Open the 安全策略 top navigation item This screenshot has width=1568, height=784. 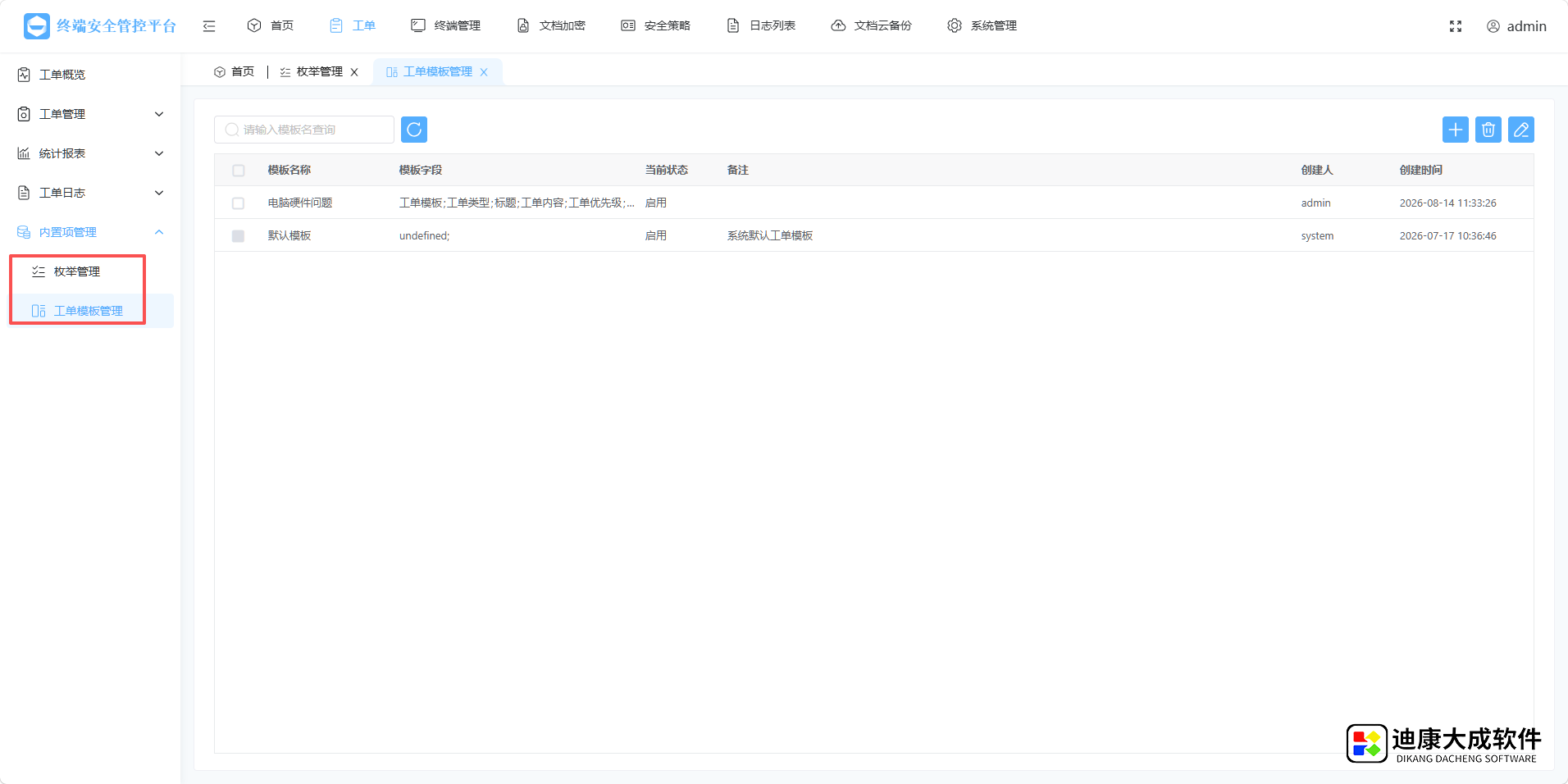[x=655, y=25]
